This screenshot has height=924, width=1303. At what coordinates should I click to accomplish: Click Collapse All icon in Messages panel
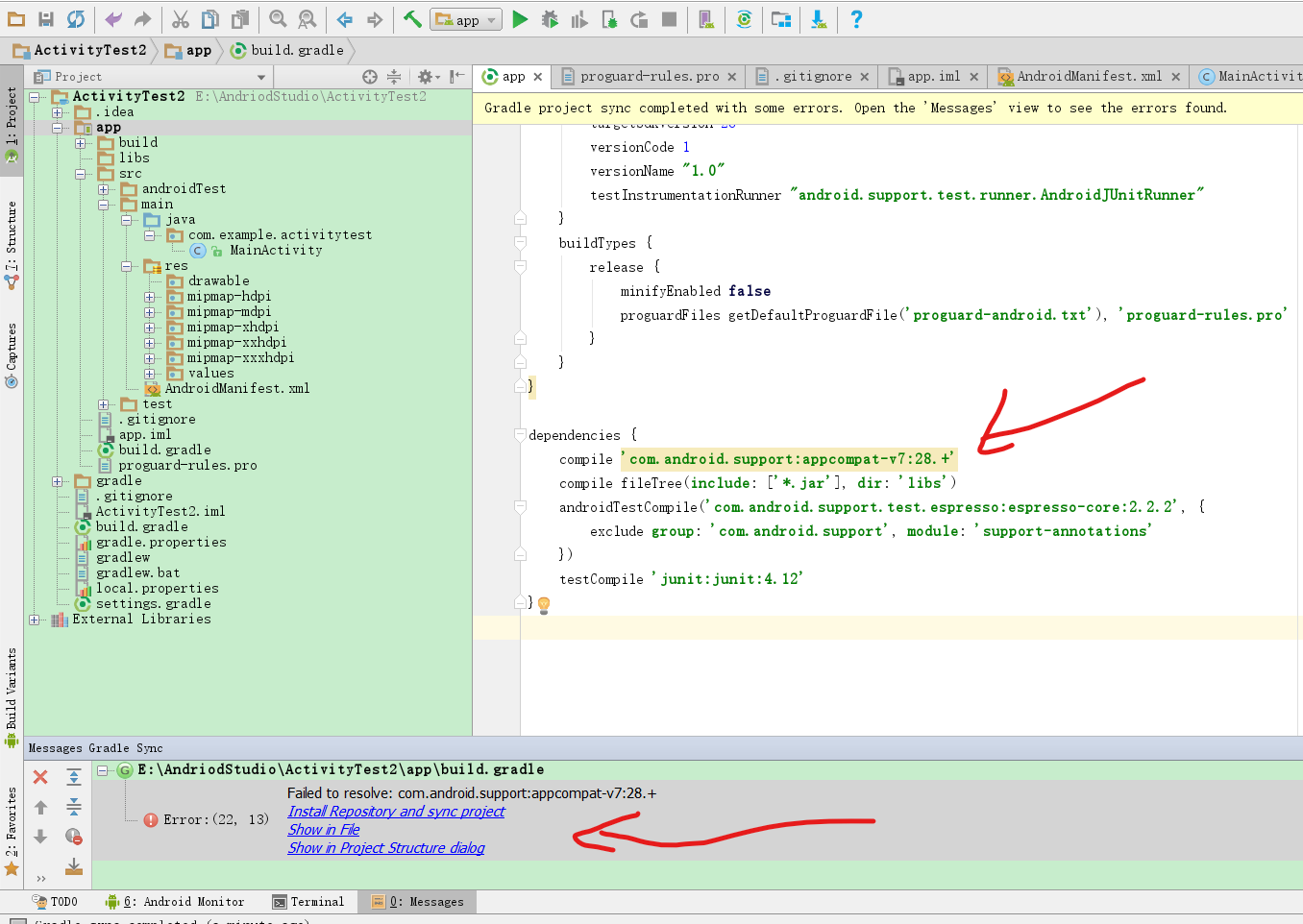pos(74,807)
